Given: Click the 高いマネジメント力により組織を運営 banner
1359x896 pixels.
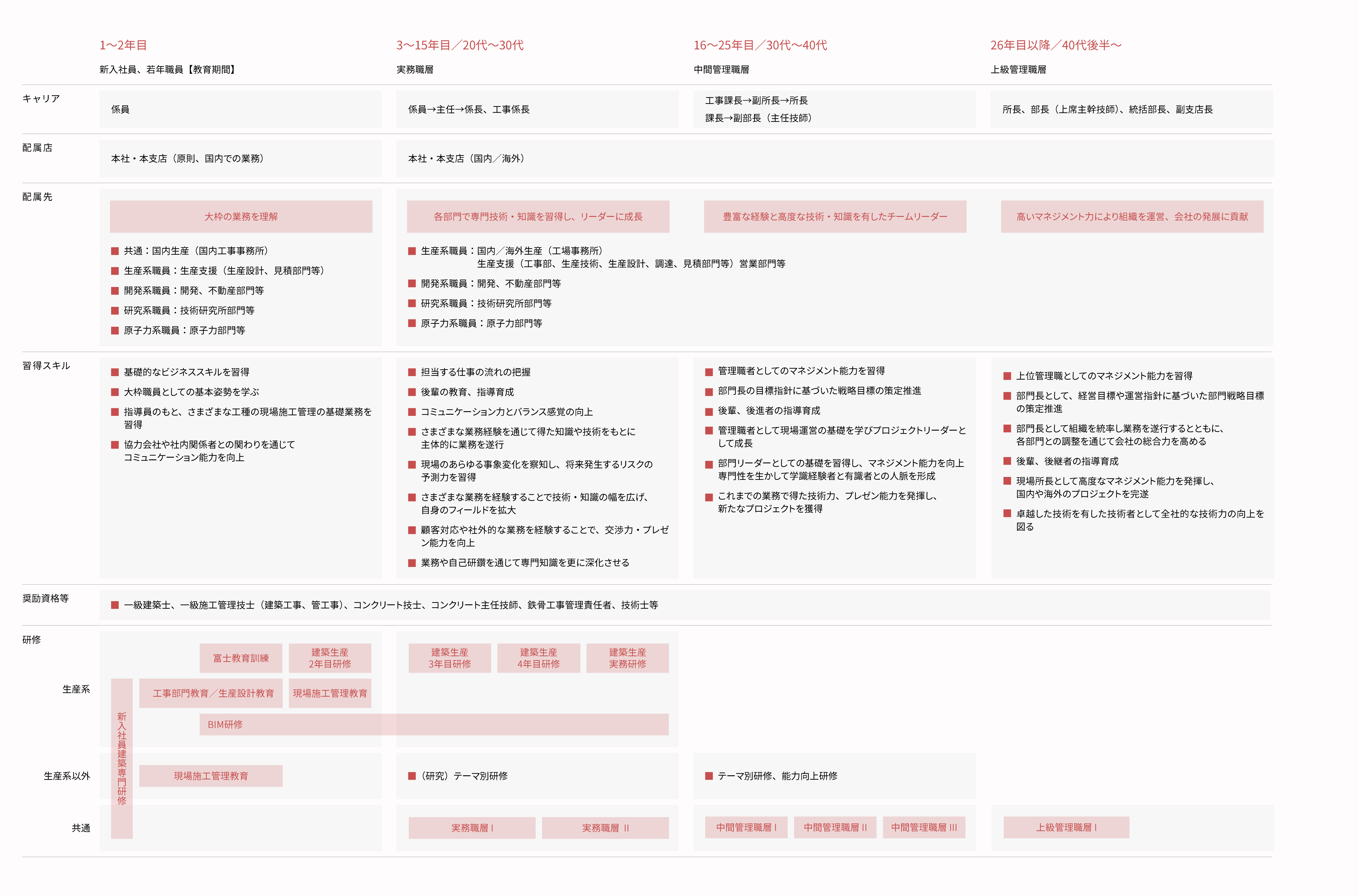Looking at the screenshot, I should click(1132, 217).
